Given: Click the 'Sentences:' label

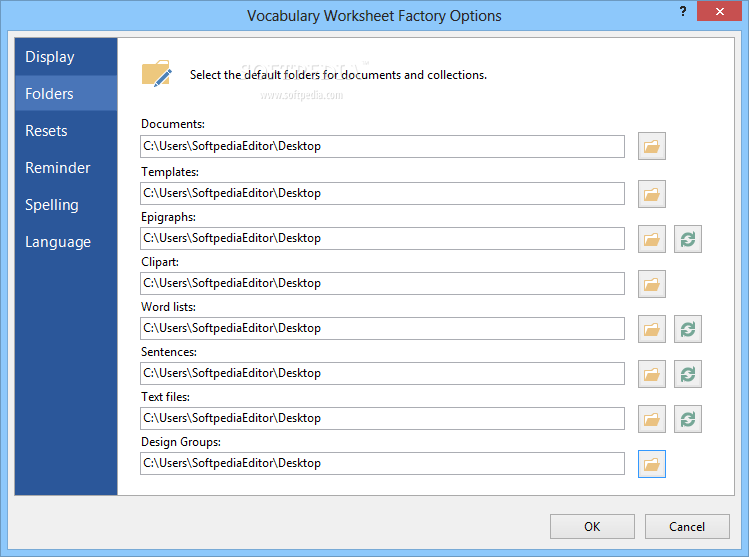Looking at the screenshot, I should click(169, 352).
